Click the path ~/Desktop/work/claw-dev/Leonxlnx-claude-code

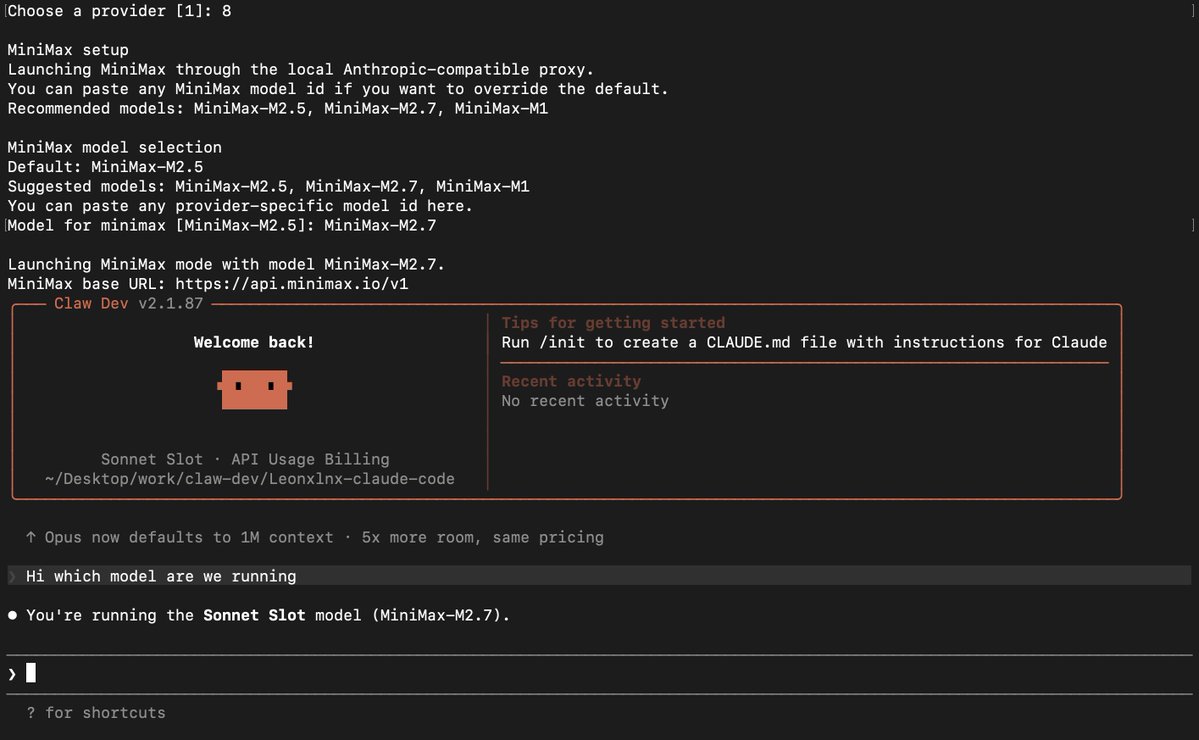pyautogui.click(x=249, y=479)
